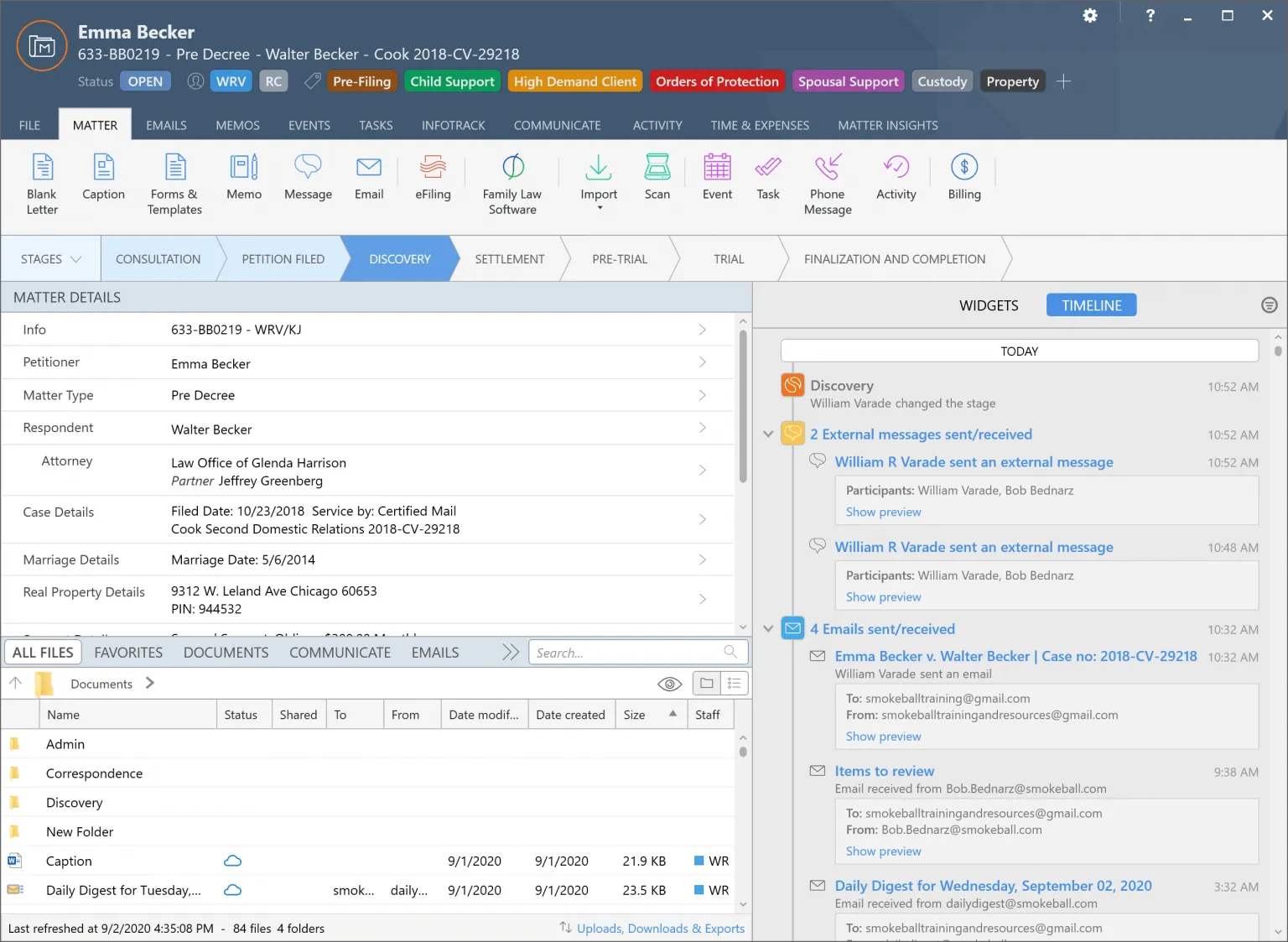Select the Petition Filed stage
Viewport: 1288px width, 942px height.
point(283,259)
